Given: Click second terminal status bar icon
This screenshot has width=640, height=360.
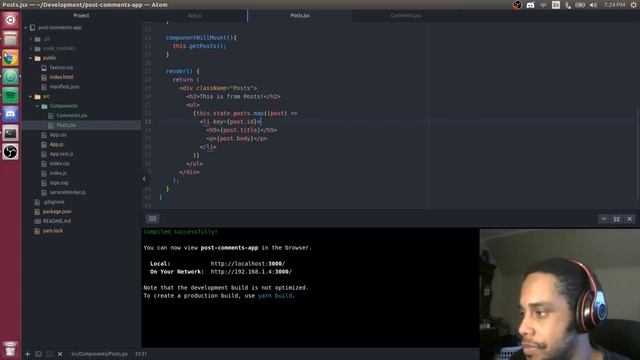Looking at the screenshot, I should pos(49,354).
